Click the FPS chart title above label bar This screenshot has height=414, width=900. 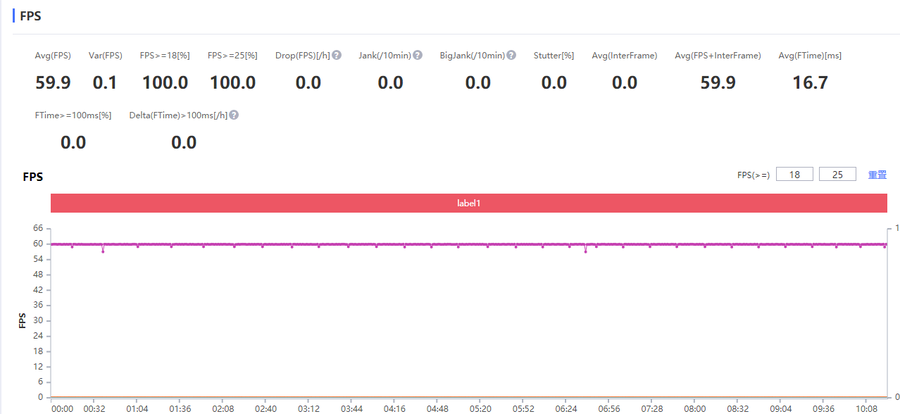[33, 177]
